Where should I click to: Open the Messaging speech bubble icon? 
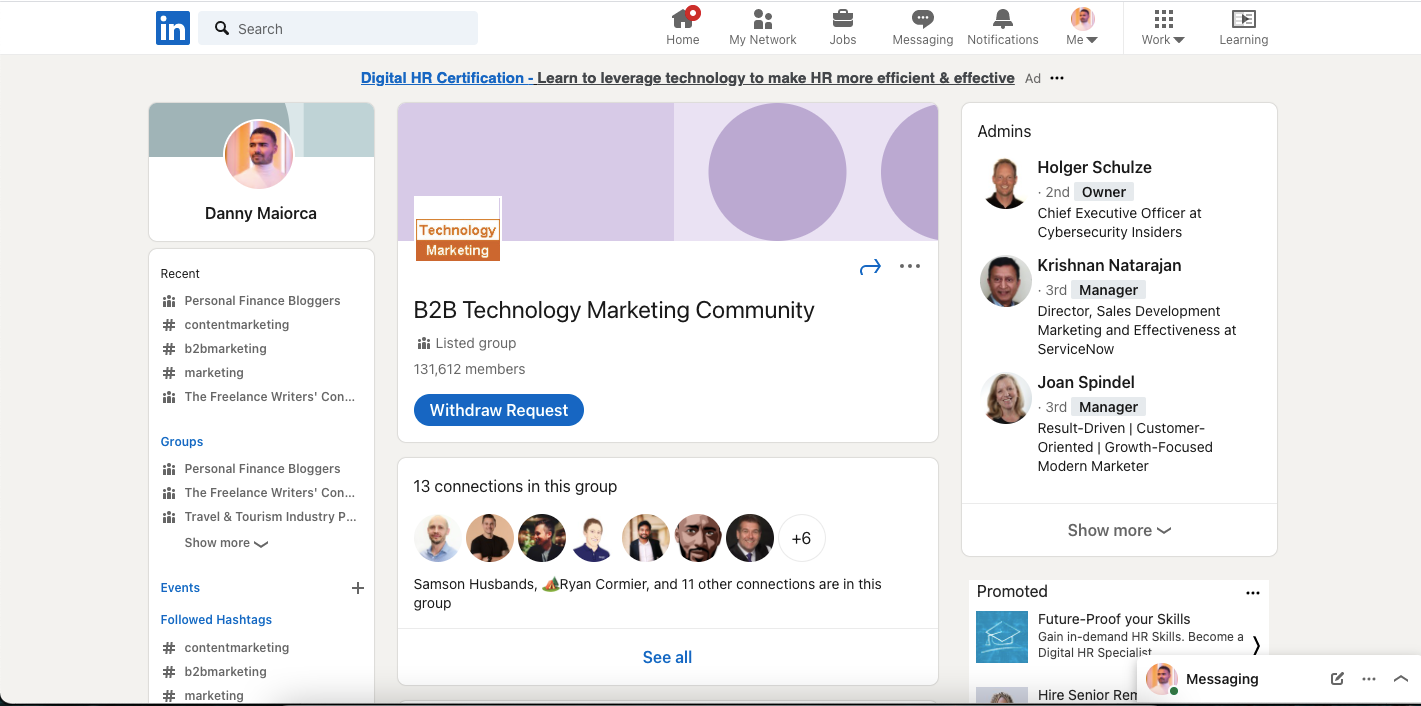922,19
